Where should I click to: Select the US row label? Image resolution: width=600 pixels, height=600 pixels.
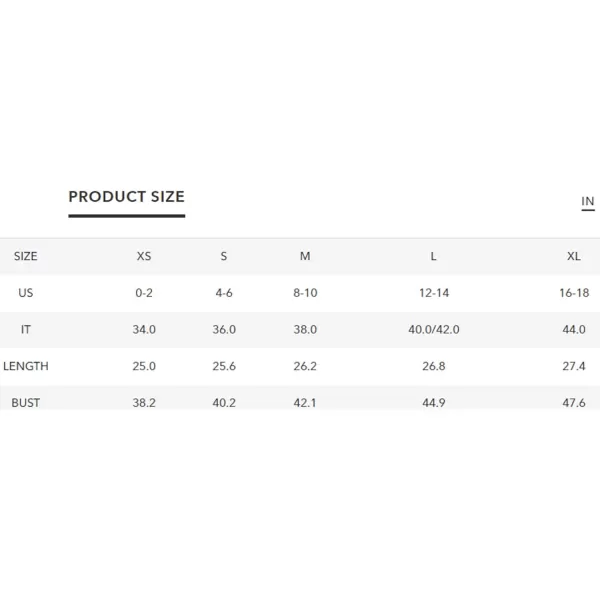[x=26, y=293]
